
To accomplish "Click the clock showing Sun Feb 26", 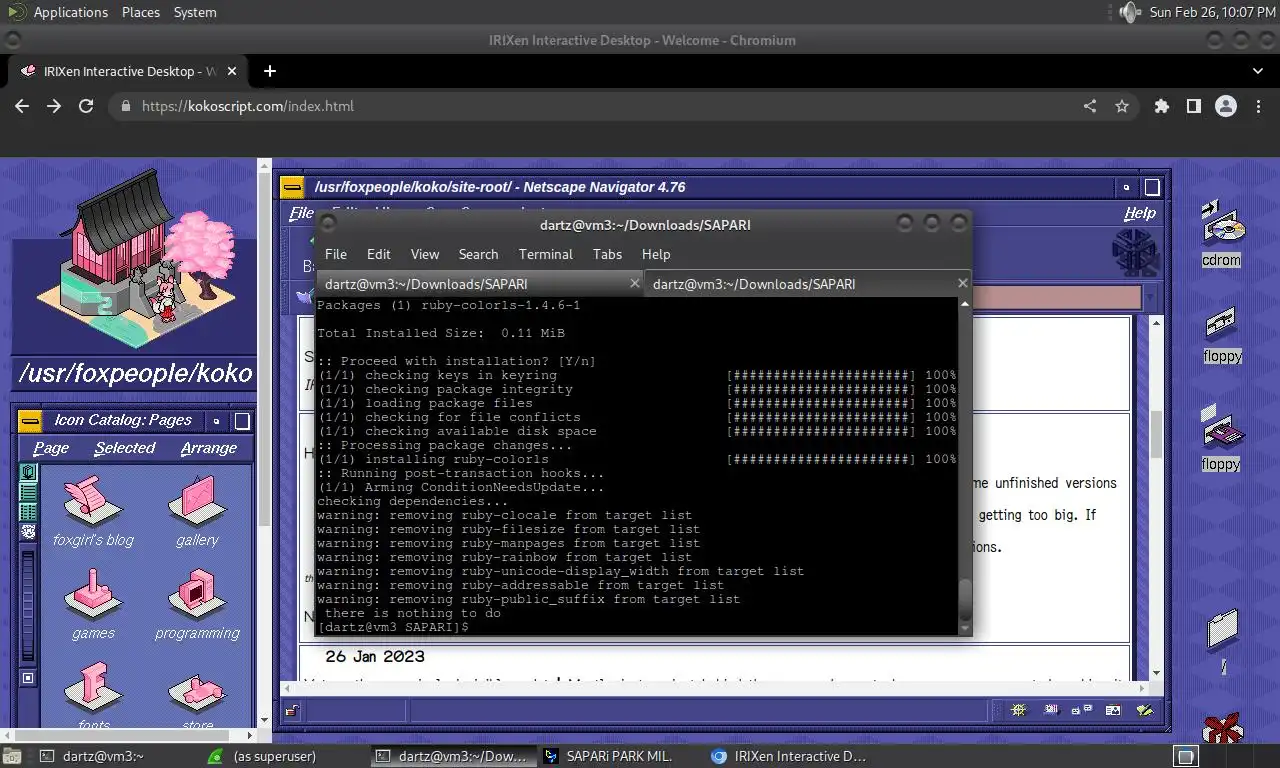I will [x=1212, y=12].
